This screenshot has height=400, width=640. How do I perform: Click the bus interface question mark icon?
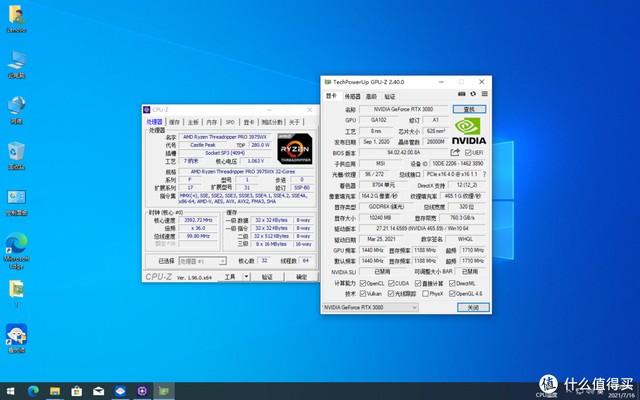pos(484,174)
